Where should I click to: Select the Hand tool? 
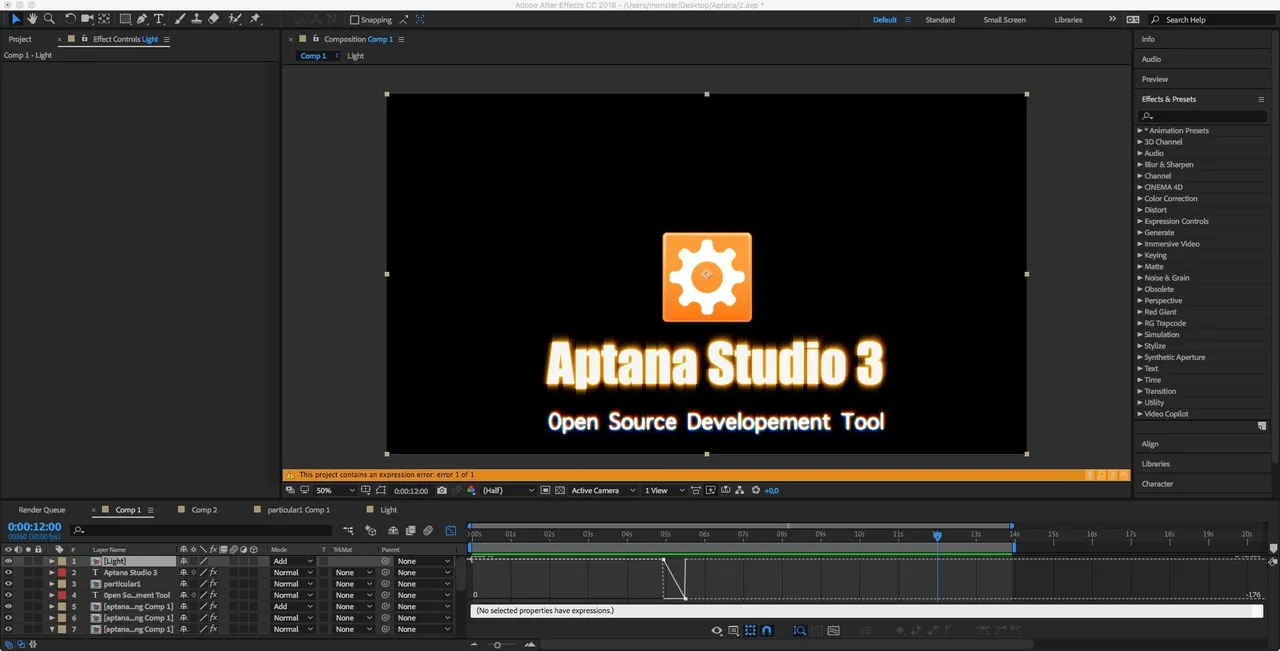[x=32, y=19]
